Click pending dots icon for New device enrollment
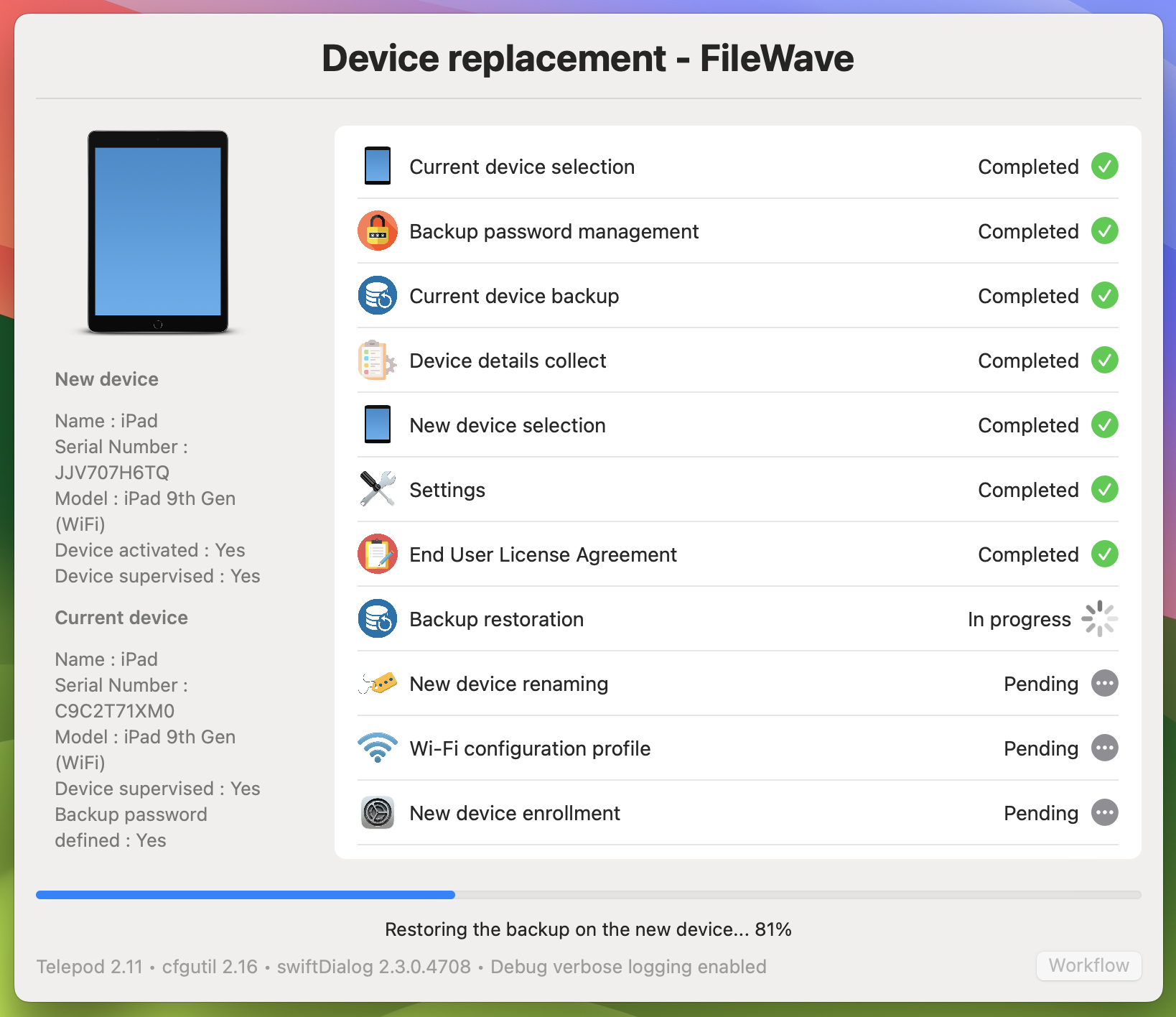 (1105, 813)
